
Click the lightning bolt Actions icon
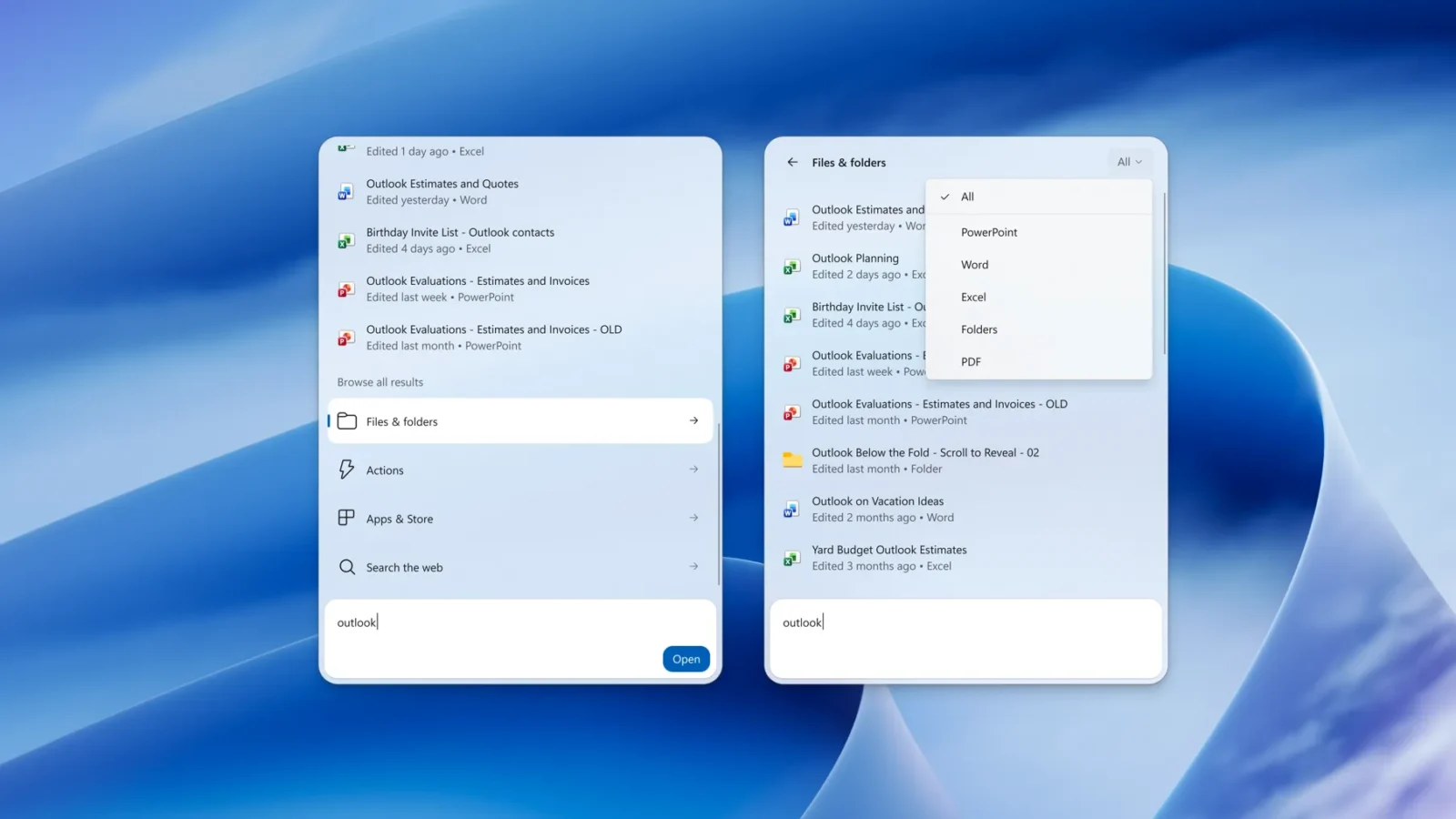[x=347, y=470]
